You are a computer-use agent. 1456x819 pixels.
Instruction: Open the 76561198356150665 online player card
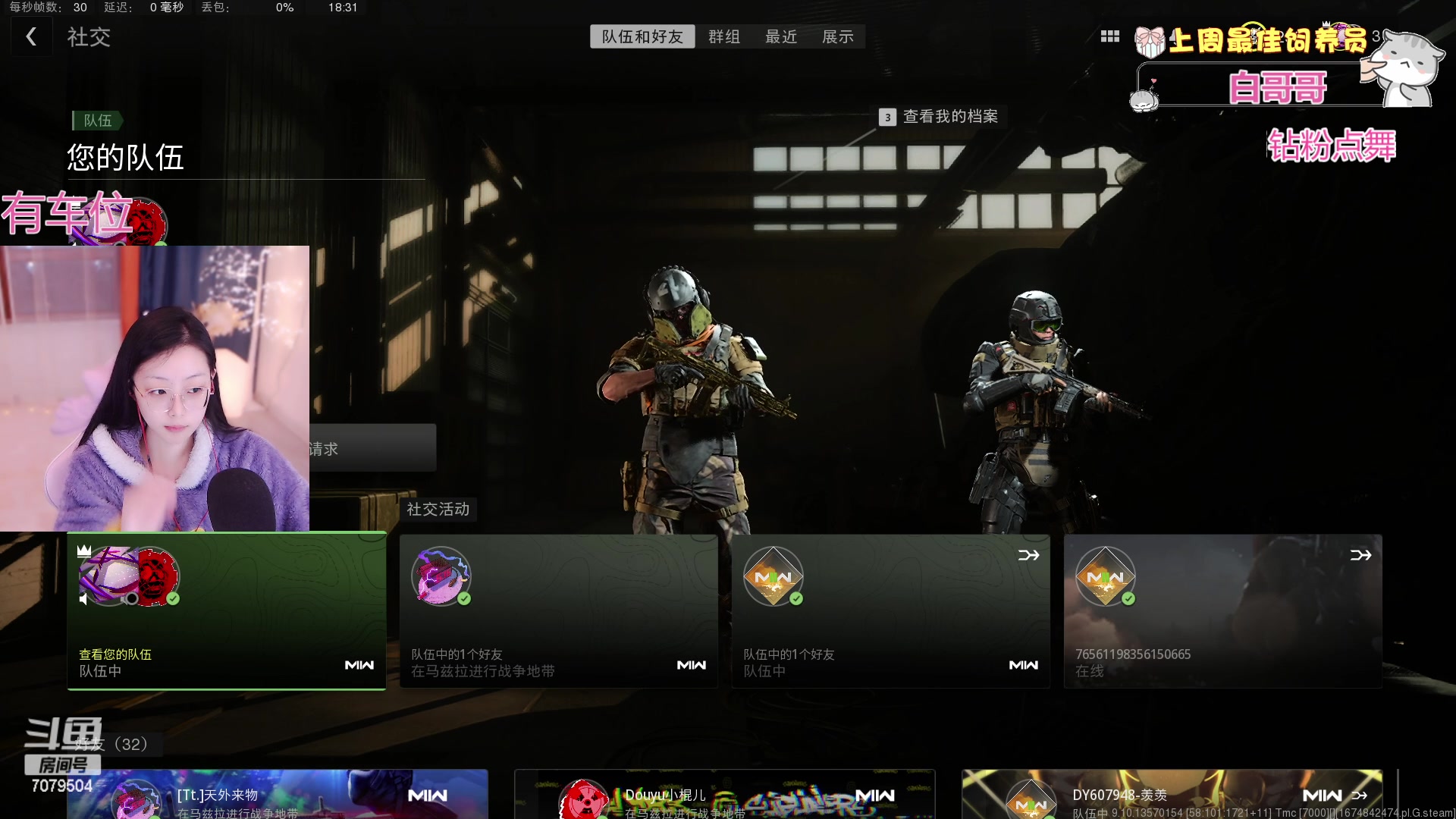click(1222, 611)
